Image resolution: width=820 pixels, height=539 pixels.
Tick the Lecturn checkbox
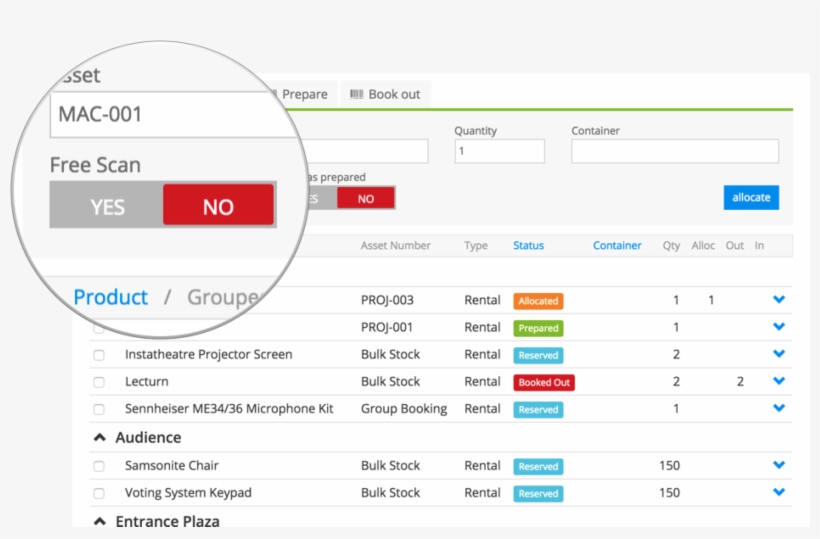[x=99, y=383]
